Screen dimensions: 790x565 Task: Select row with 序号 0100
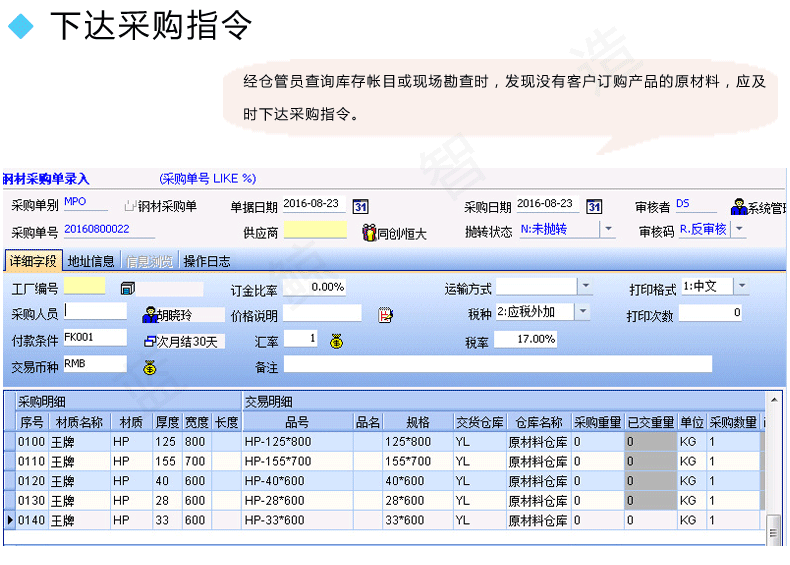(383, 442)
